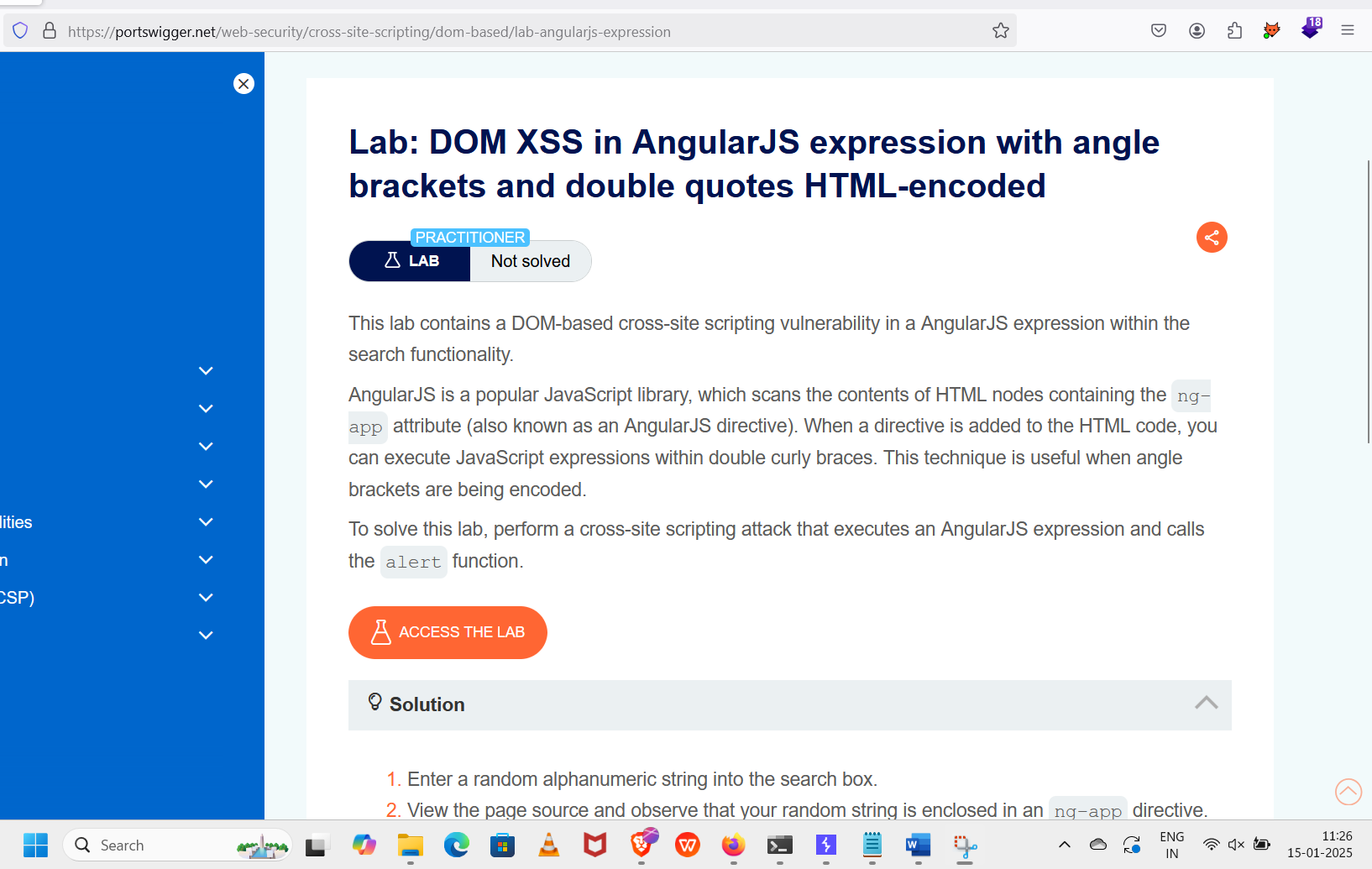Click the LAB badge
The image size is (1372, 869).
(x=410, y=261)
